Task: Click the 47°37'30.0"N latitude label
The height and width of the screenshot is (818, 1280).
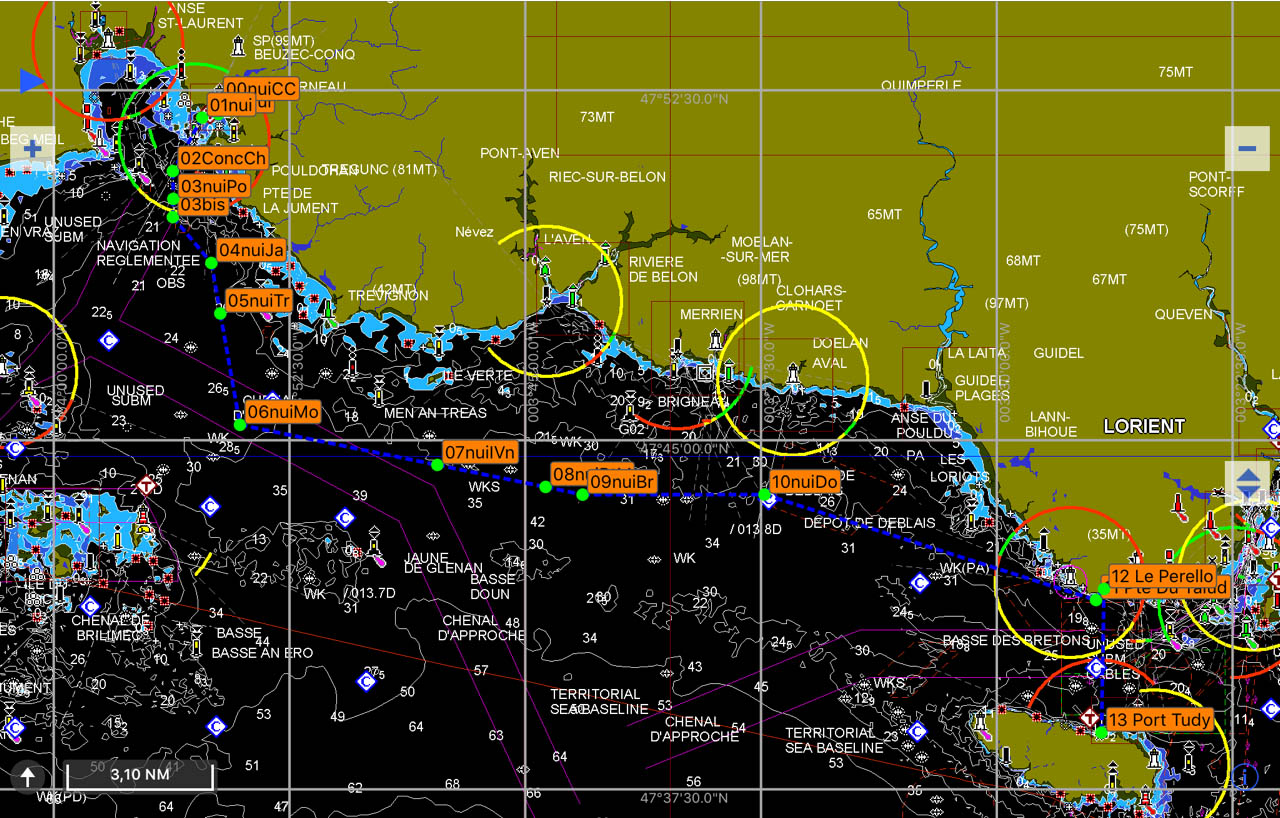Action: (684, 798)
